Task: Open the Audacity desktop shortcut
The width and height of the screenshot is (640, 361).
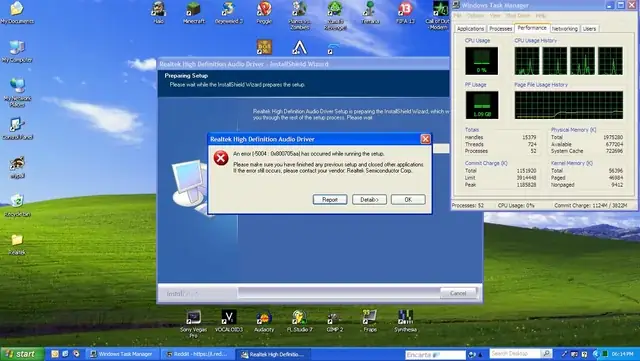Action: 264,321
